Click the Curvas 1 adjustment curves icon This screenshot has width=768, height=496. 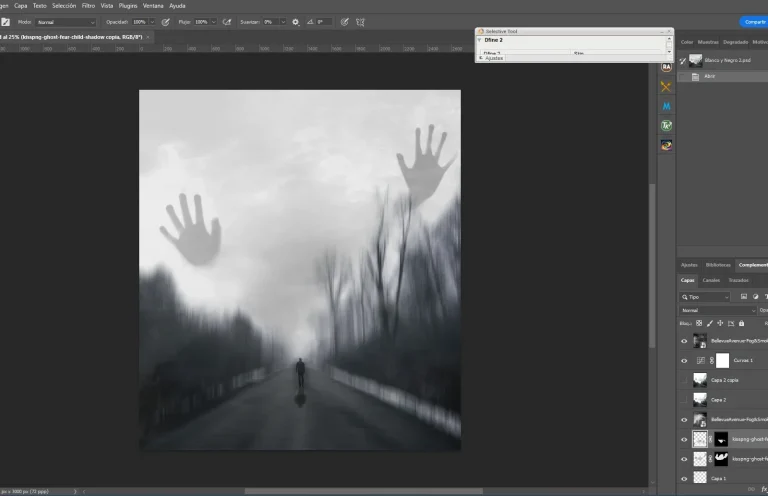701,360
